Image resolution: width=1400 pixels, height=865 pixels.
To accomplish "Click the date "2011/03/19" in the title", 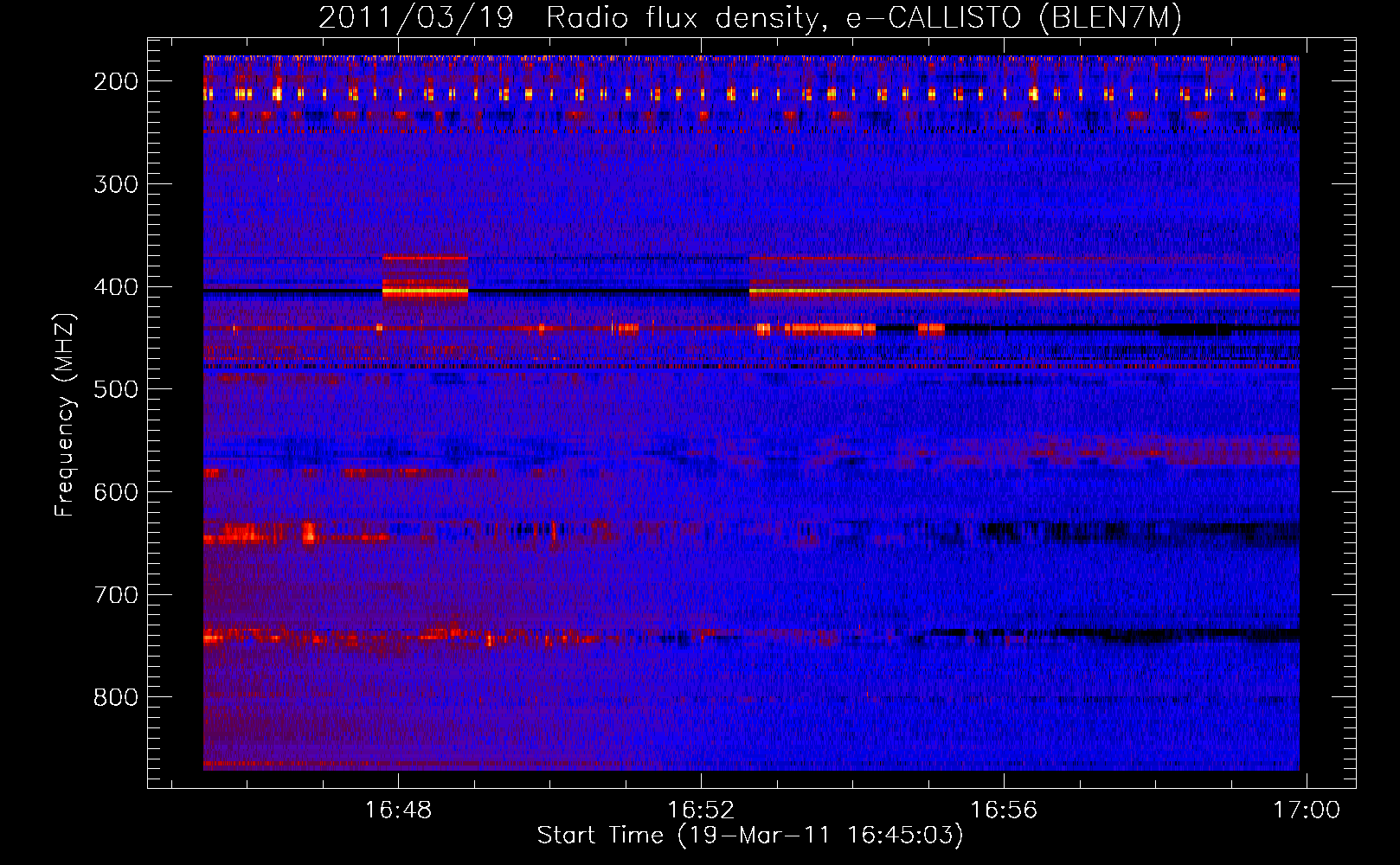I will click(416, 17).
